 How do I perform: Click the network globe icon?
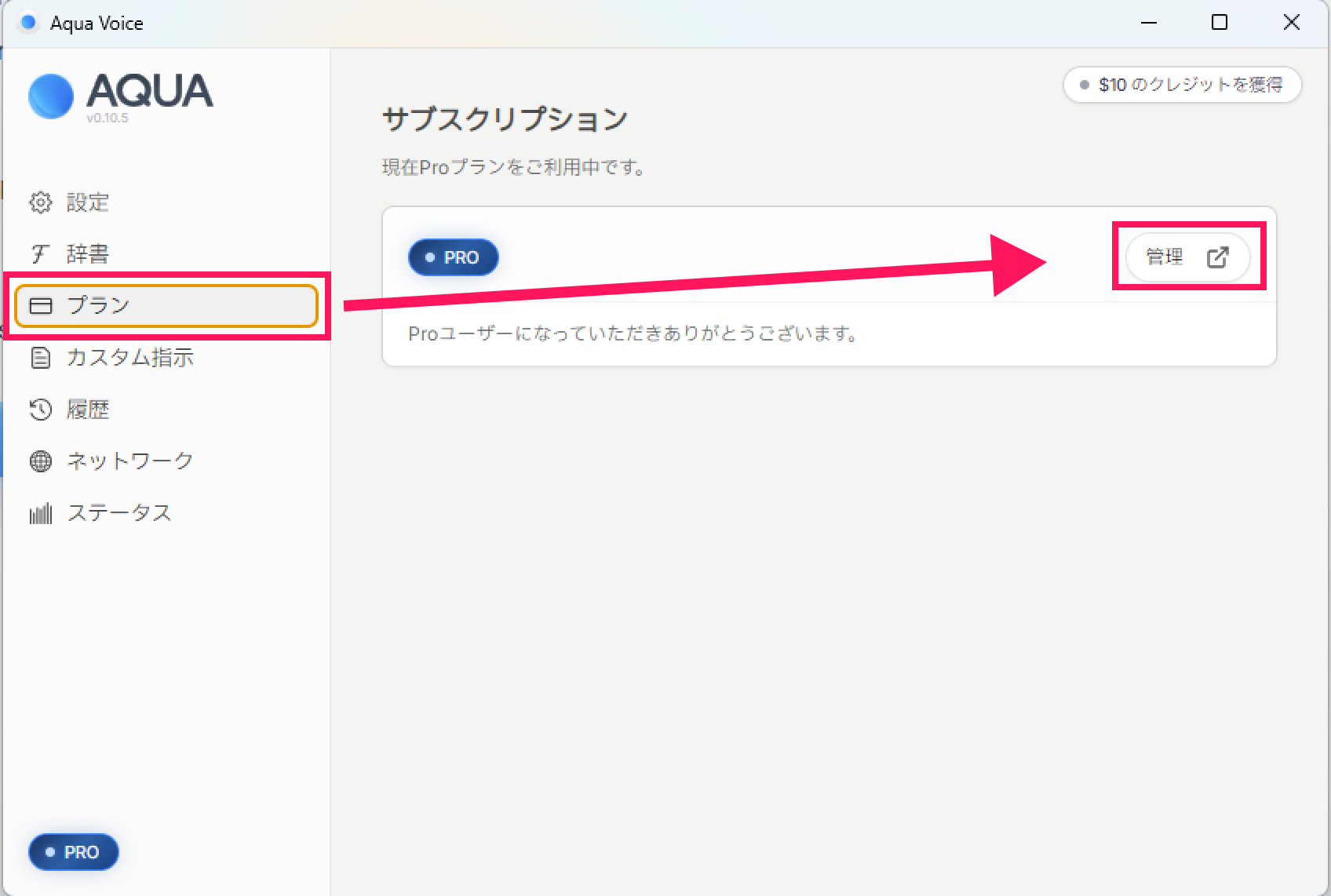[x=40, y=461]
